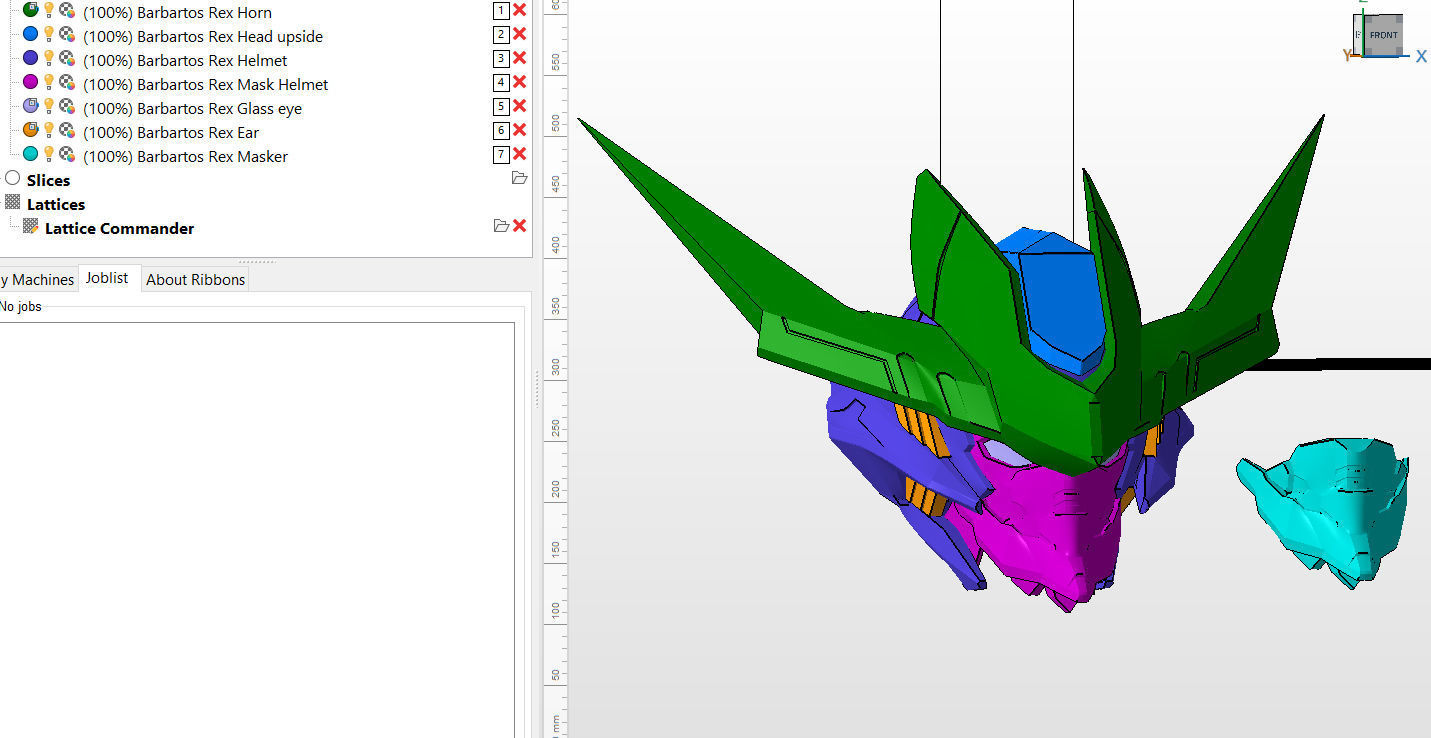Image resolution: width=1431 pixels, height=738 pixels.
Task: Click lavender color ball of Glass eye
Action: tap(30, 106)
